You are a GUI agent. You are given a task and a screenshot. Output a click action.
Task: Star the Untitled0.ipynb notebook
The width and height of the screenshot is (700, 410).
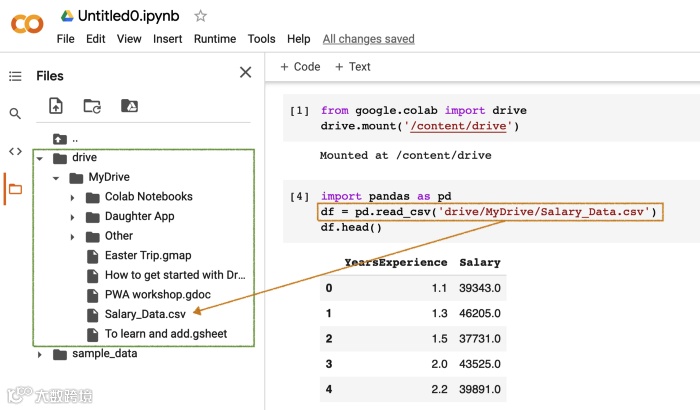[201, 16]
